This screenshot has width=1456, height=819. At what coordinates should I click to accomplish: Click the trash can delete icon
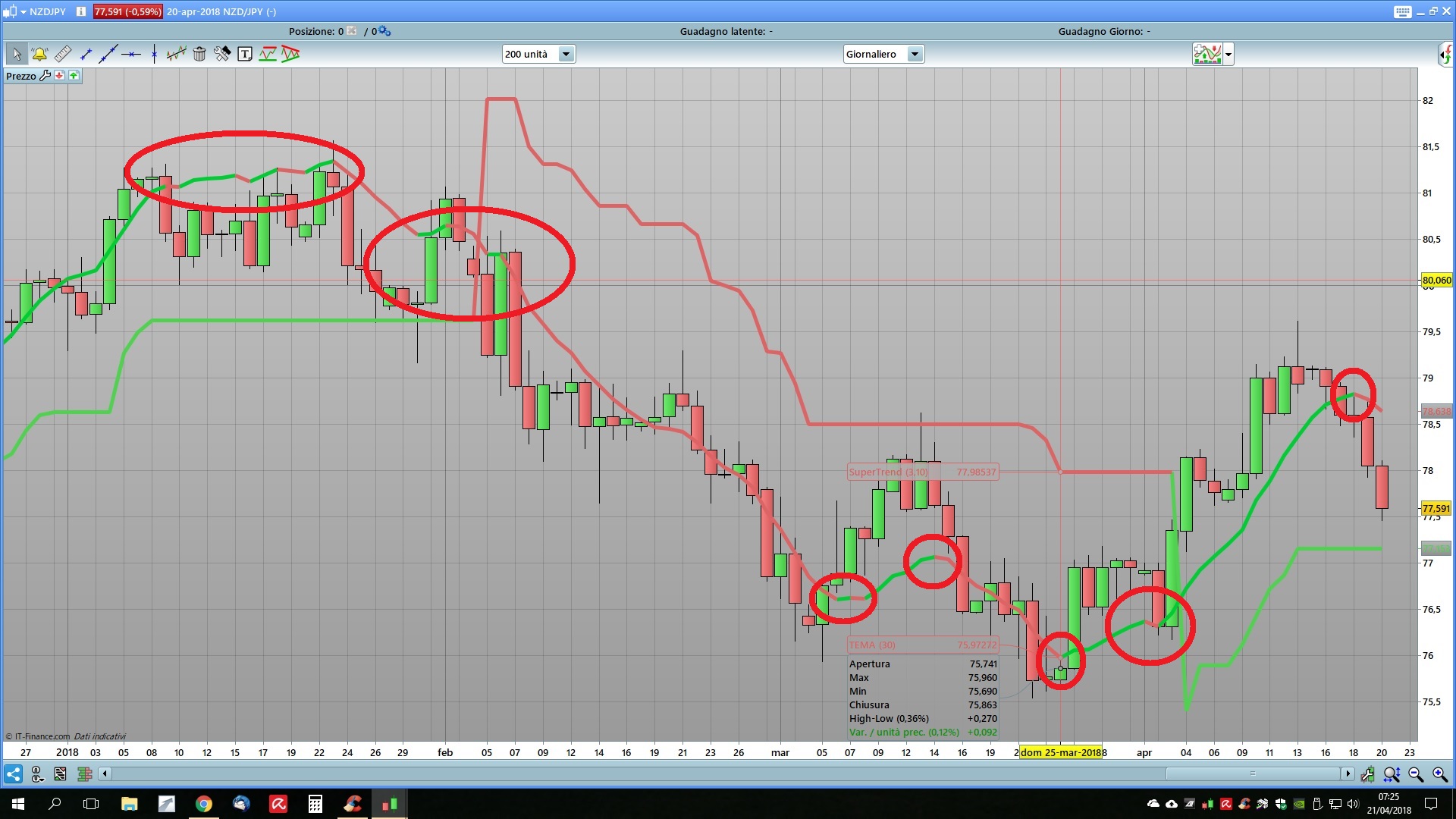(199, 54)
